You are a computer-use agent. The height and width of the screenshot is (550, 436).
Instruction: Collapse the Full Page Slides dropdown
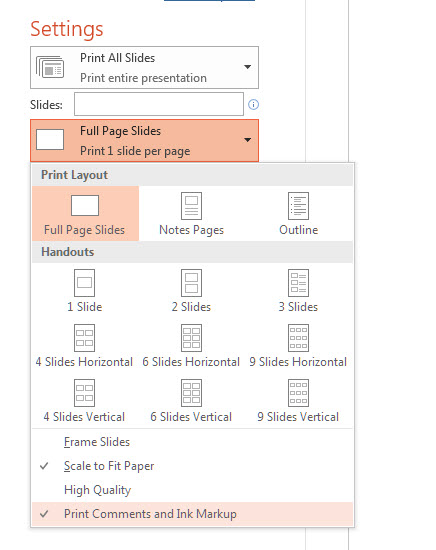click(x=145, y=140)
